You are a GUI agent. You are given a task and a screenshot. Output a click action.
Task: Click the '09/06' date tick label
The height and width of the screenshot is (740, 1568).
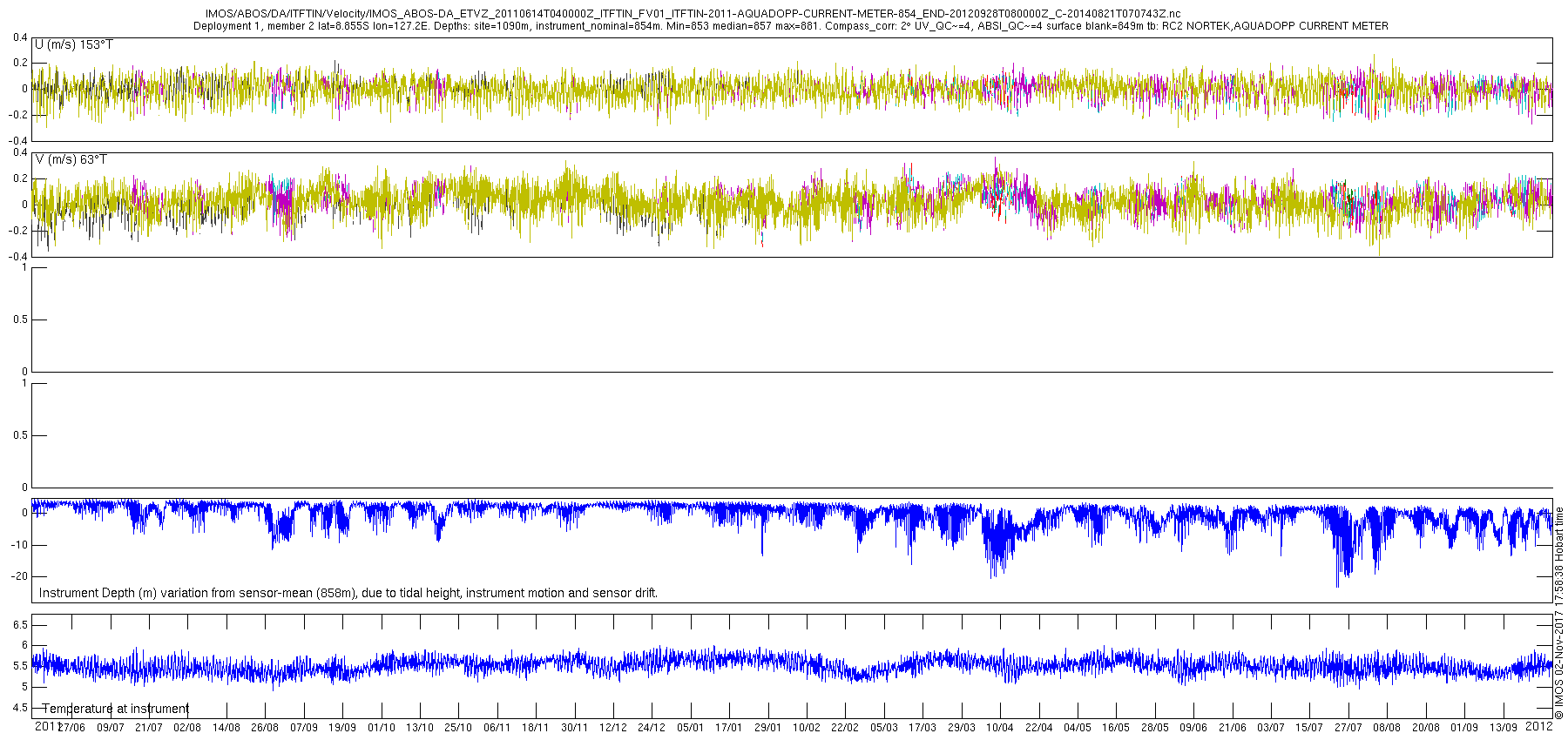(x=1193, y=728)
